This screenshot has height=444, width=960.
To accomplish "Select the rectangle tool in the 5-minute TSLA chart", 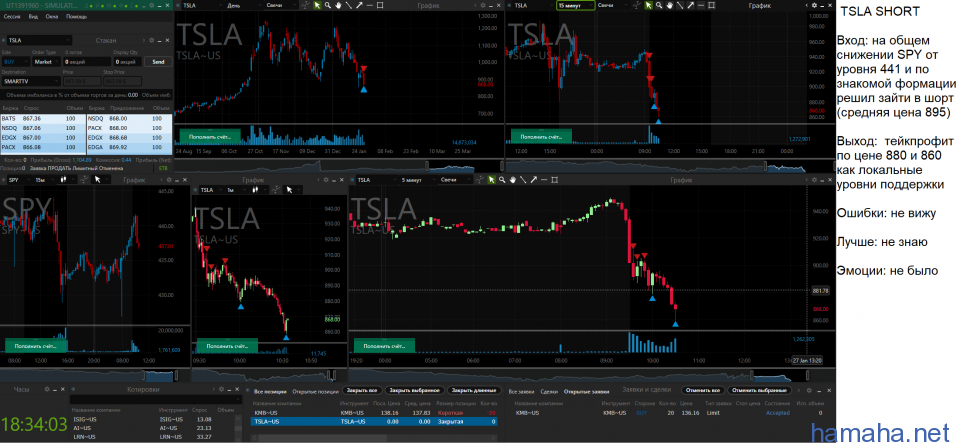I will pos(554,180).
